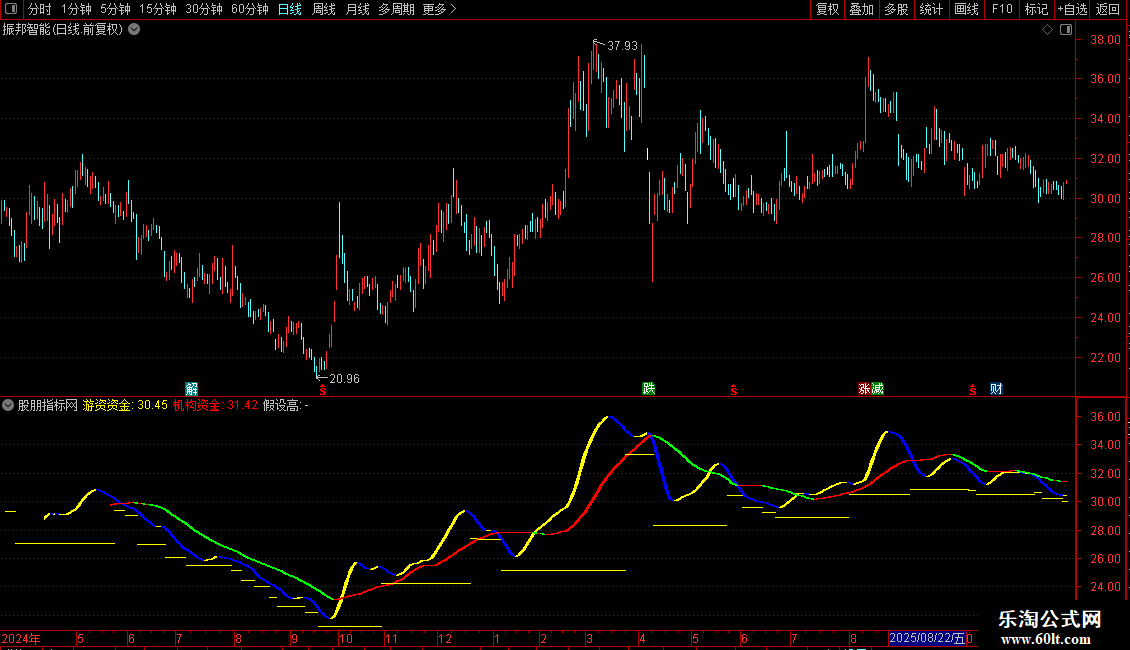Click the 38.00 price axis label
Screen dimensions: 1130x650
[1105, 40]
